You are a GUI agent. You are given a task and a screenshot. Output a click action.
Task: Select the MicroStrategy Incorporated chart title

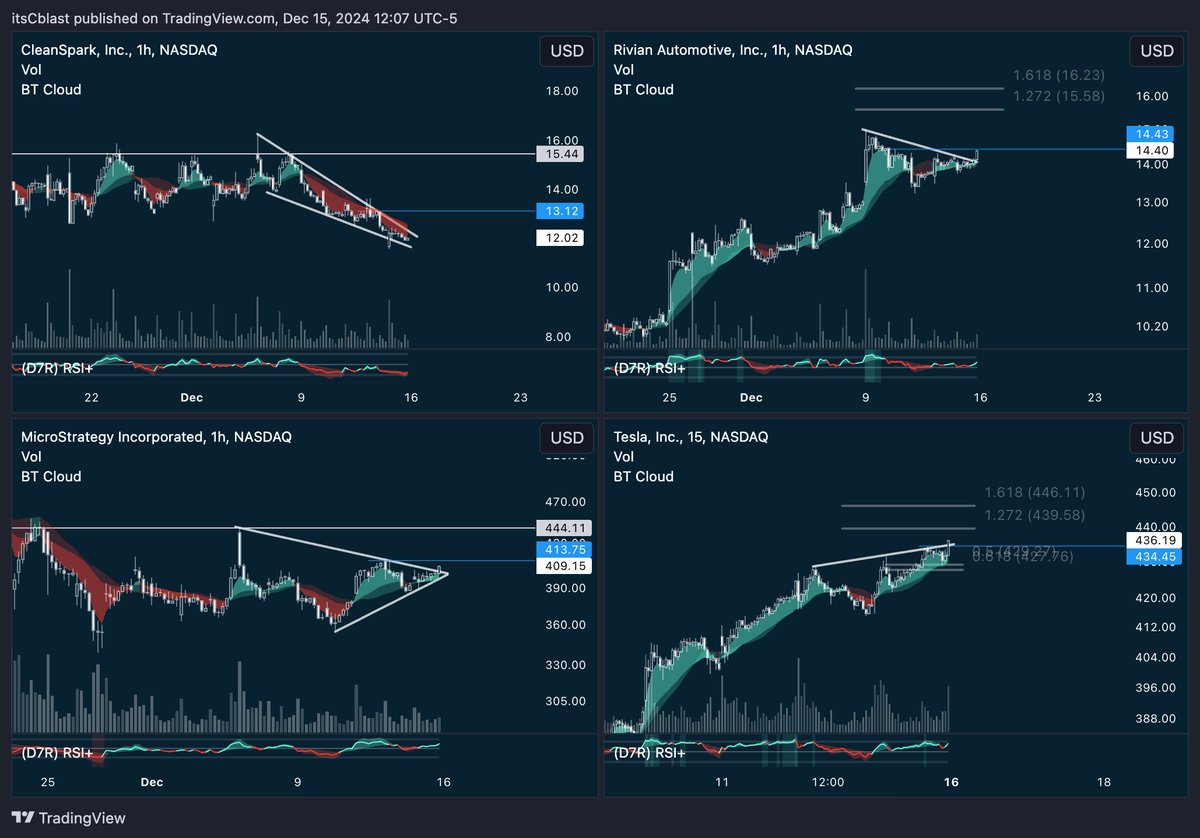[x=156, y=436]
